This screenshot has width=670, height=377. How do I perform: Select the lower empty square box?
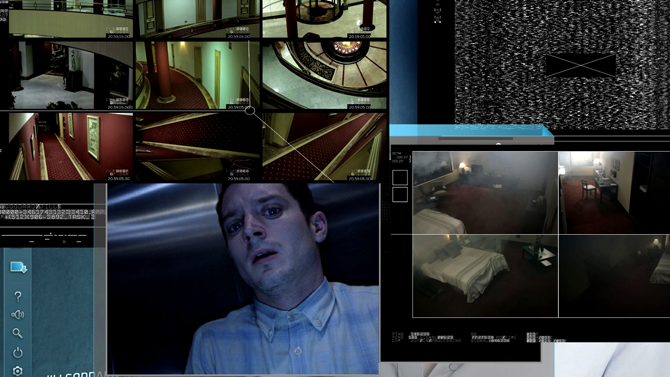click(x=400, y=194)
